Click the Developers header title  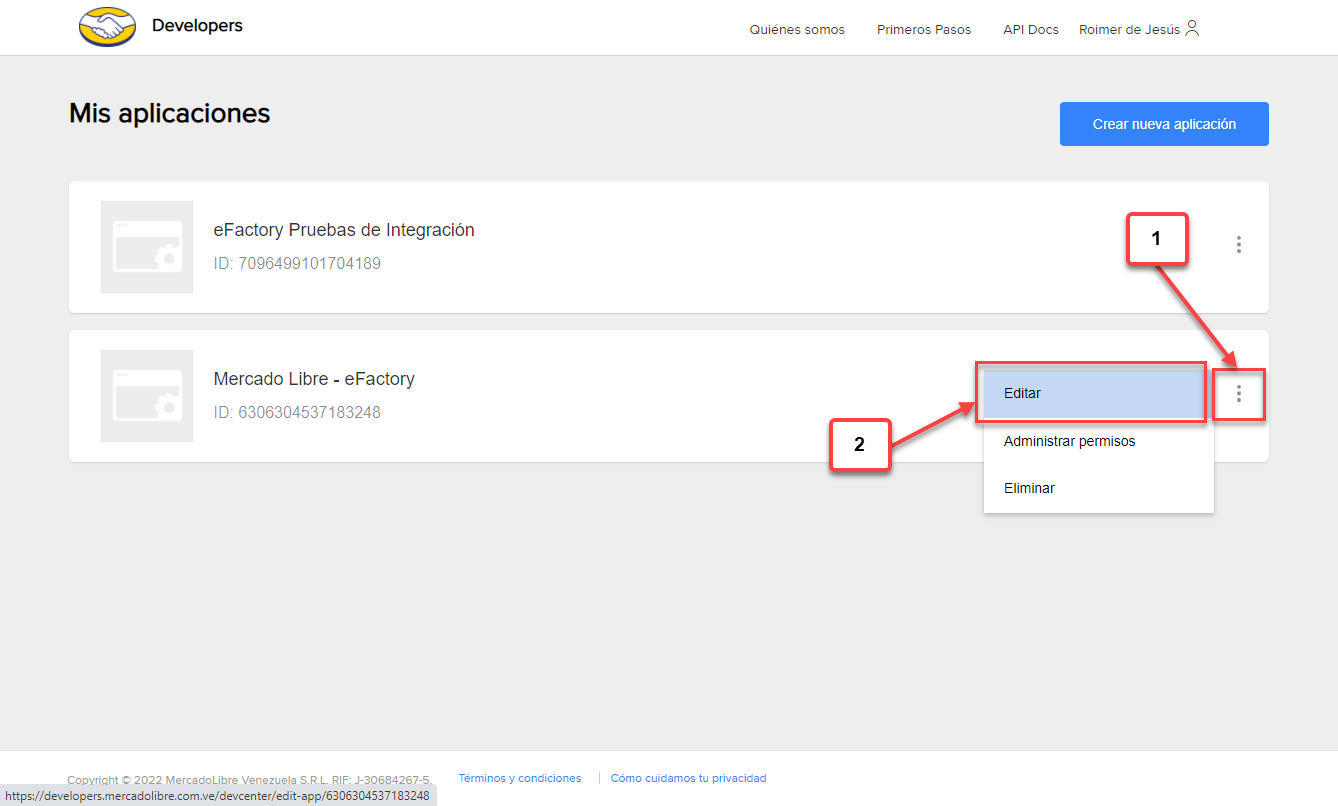(x=197, y=25)
